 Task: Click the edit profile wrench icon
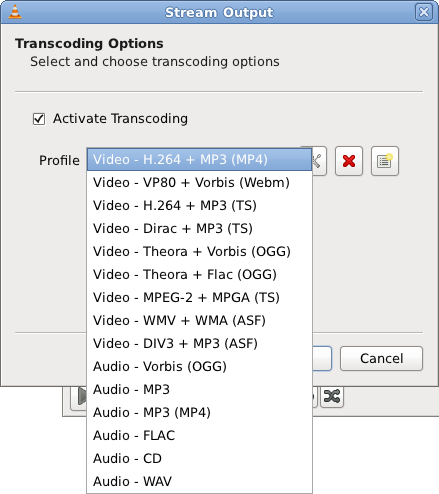point(319,161)
